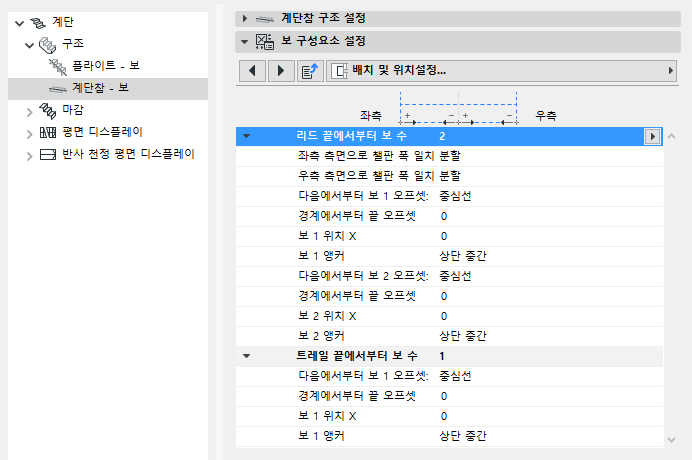
Task: Click the 우측 label of the diagram
Action: pos(546,116)
